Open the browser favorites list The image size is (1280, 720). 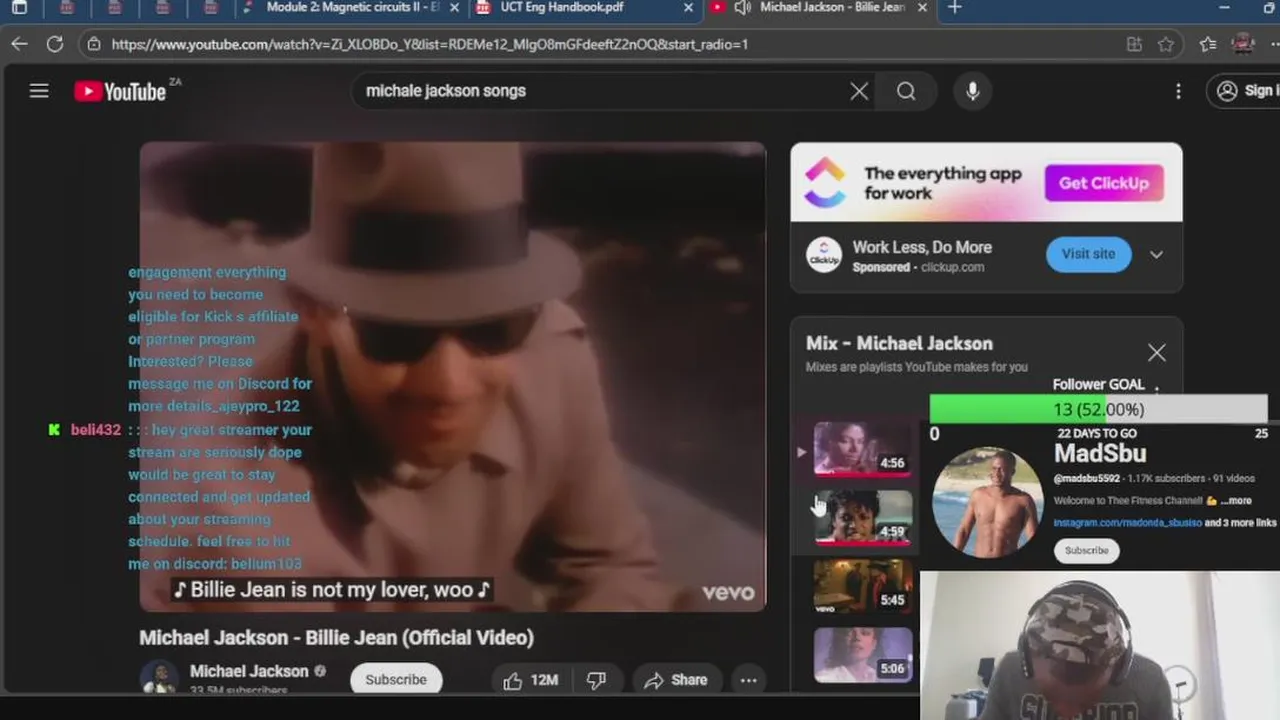(1208, 44)
